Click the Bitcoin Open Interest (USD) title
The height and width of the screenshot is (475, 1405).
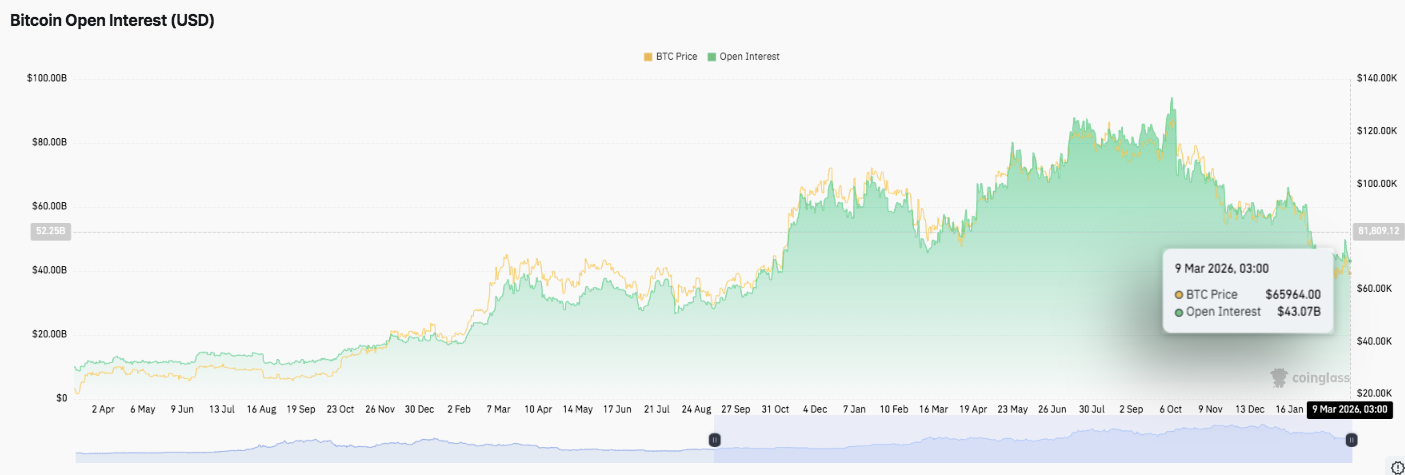coord(112,20)
